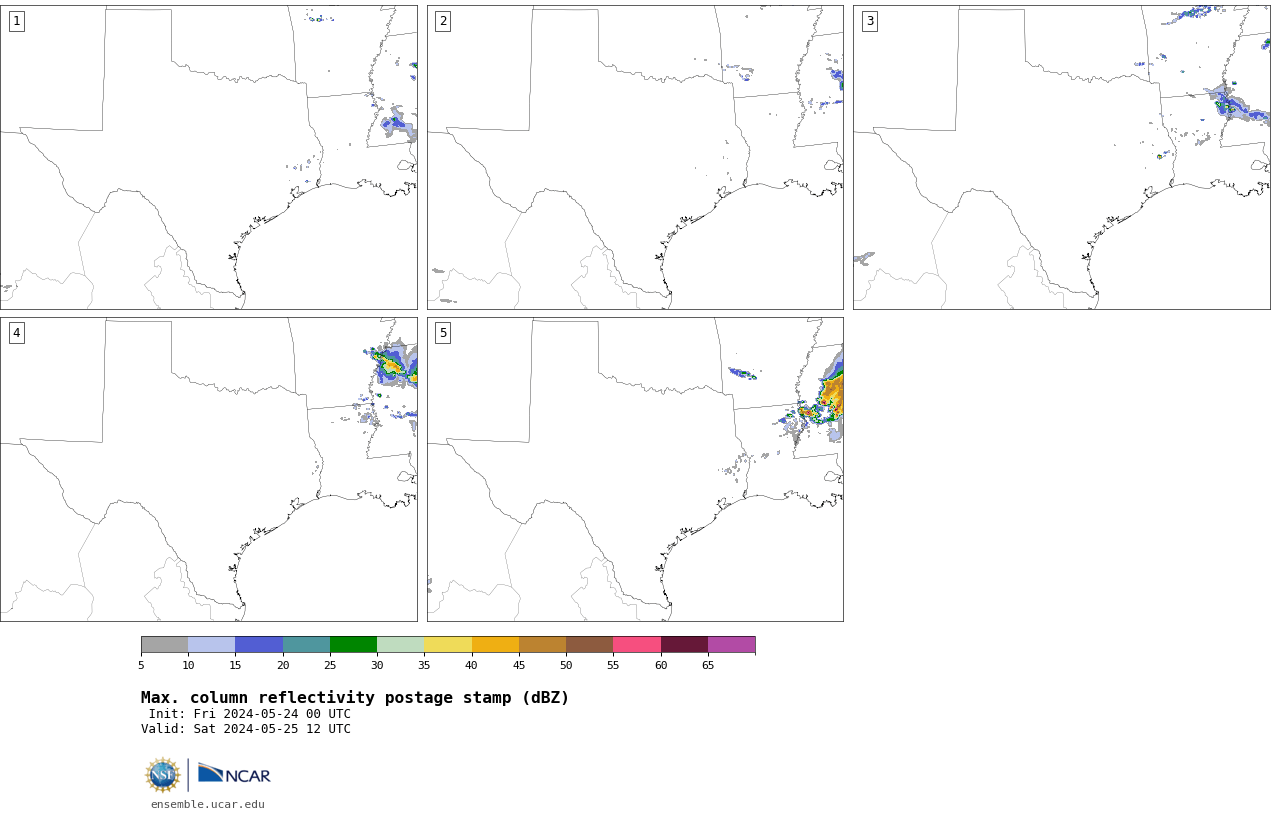Click the colorbar tick label 30
The height and width of the screenshot is (815, 1280).
tap(377, 665)
